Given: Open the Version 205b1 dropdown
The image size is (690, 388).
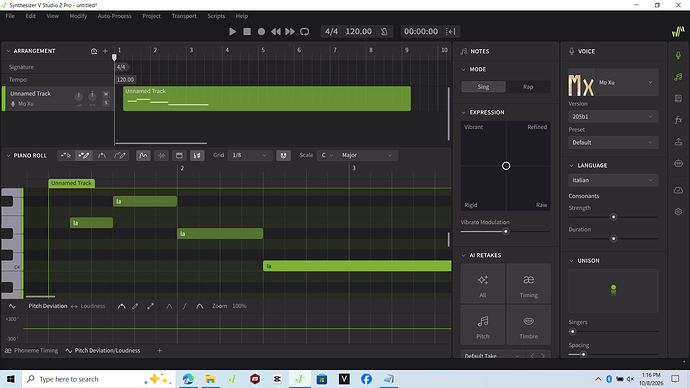Looking at the screenshot, I should [613, 117].
